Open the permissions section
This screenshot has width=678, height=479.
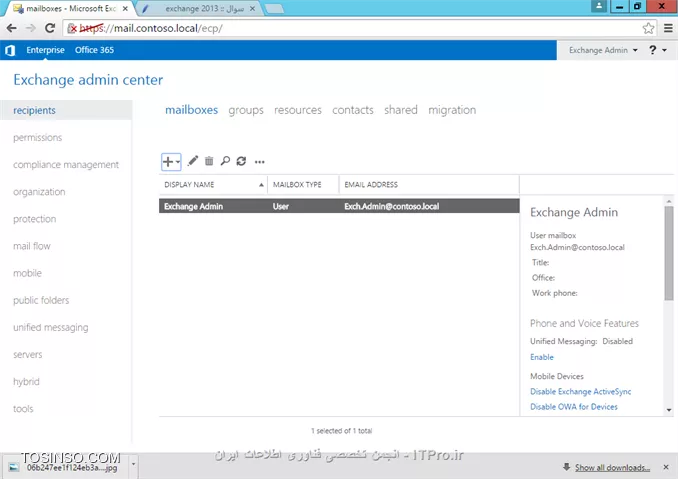click(38, 137)
